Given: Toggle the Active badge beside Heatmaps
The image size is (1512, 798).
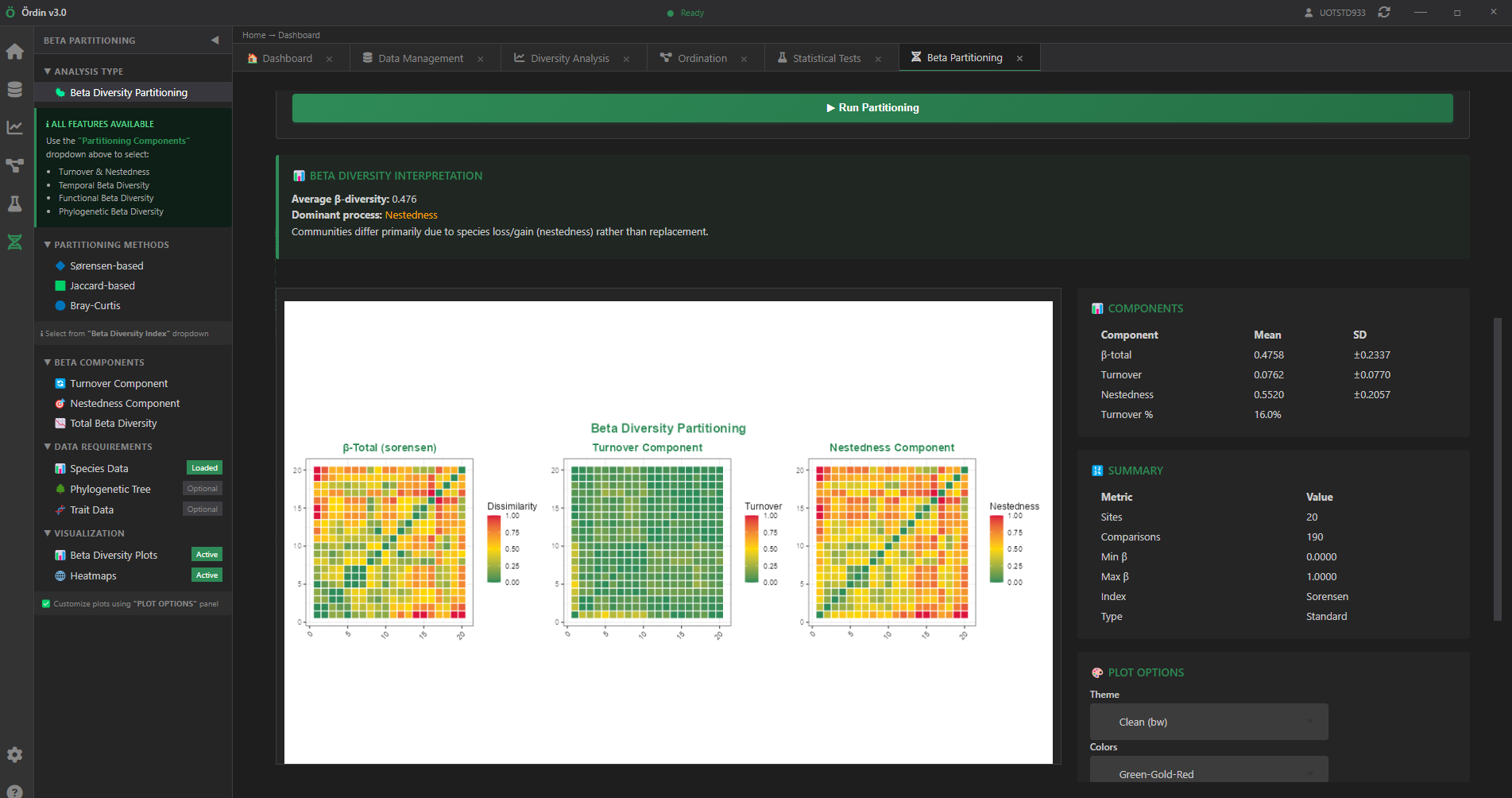Looking at the screenshot, I should click(207, 575).
